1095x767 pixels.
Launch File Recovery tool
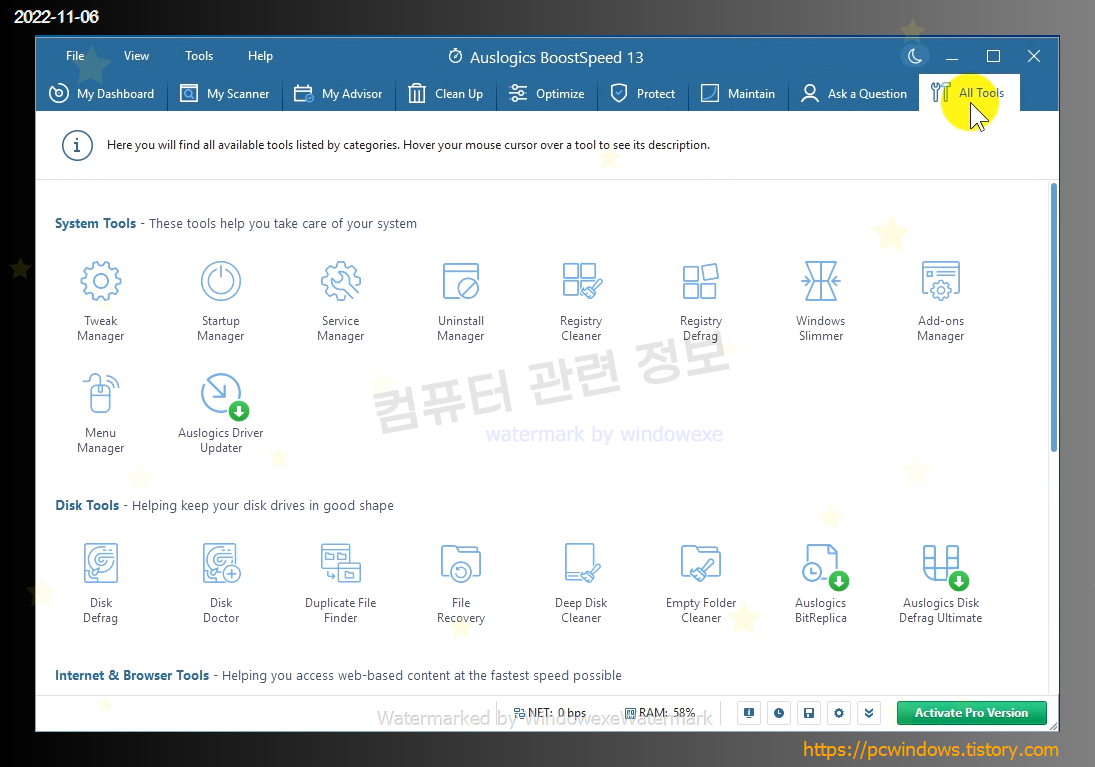click(x=461, y=583)
